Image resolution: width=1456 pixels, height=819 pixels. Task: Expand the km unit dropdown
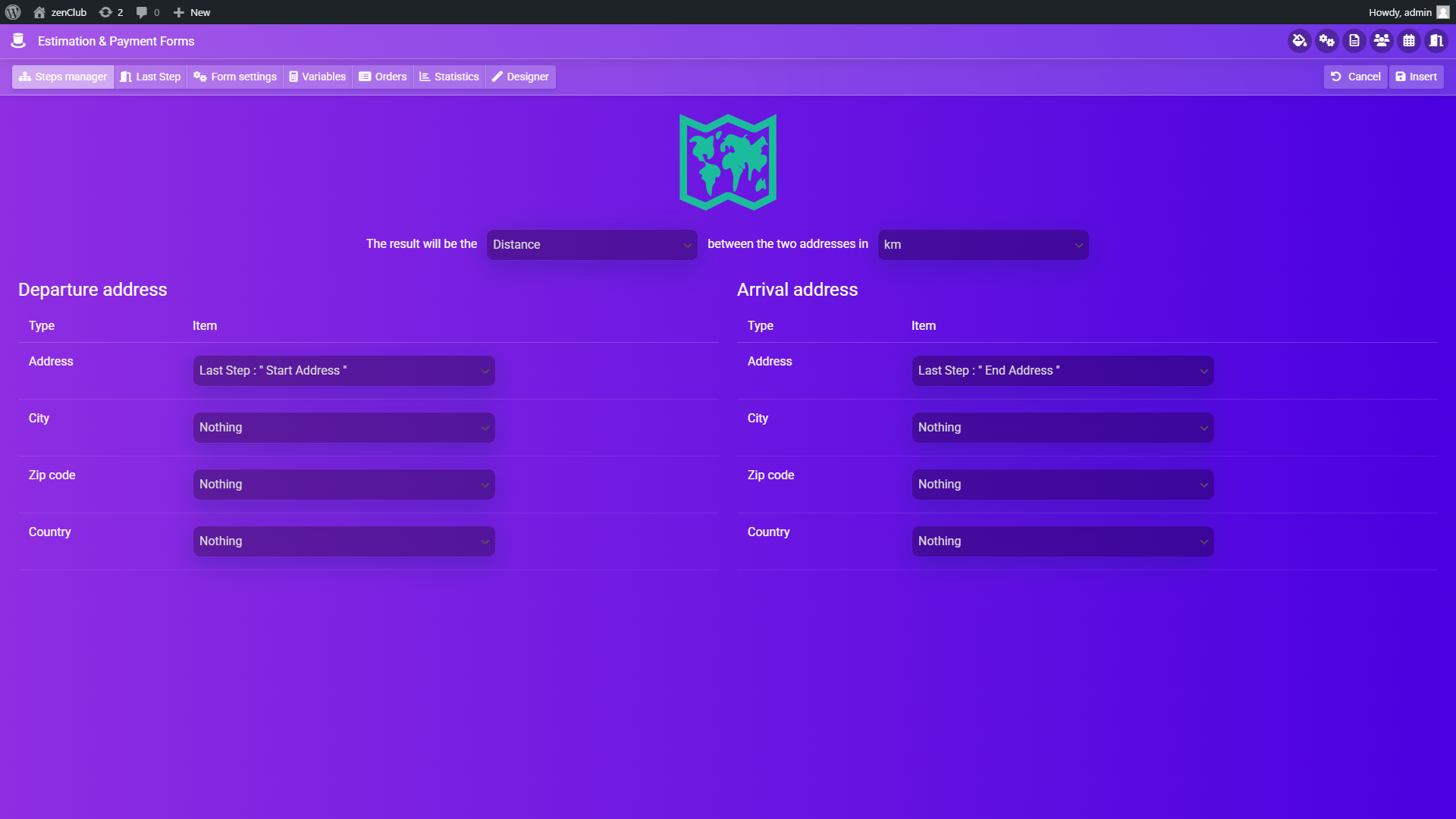(984, 245)
